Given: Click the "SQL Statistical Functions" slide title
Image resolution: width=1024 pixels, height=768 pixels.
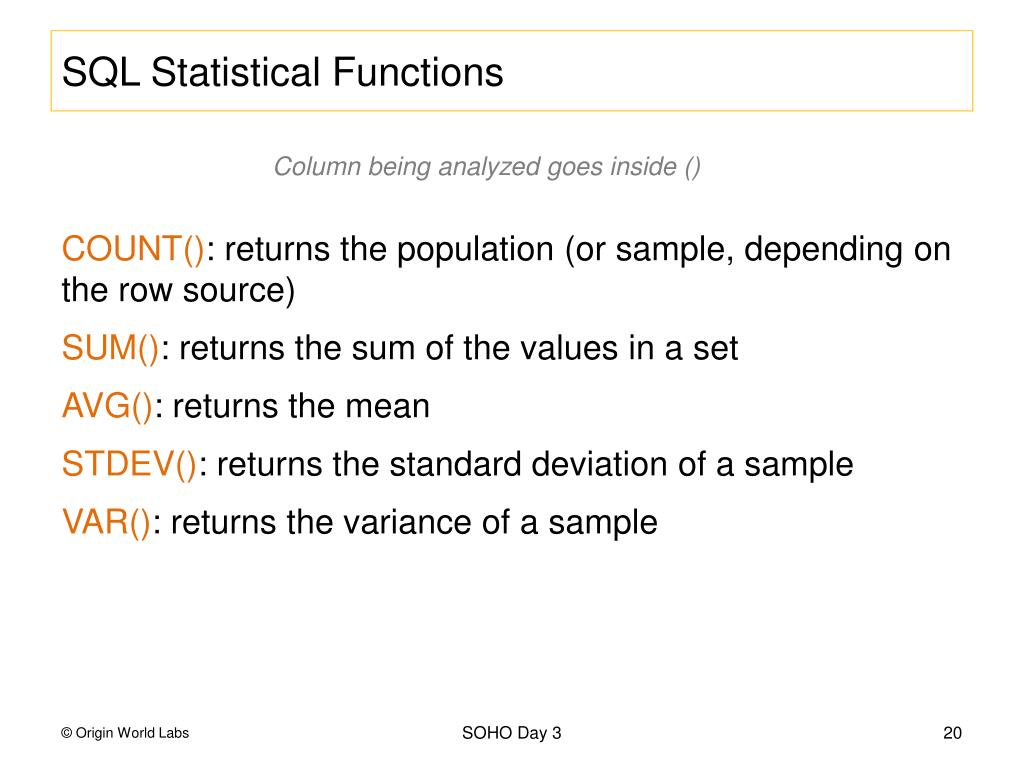Looking at the screenshot, I should (x=283, y=72).
